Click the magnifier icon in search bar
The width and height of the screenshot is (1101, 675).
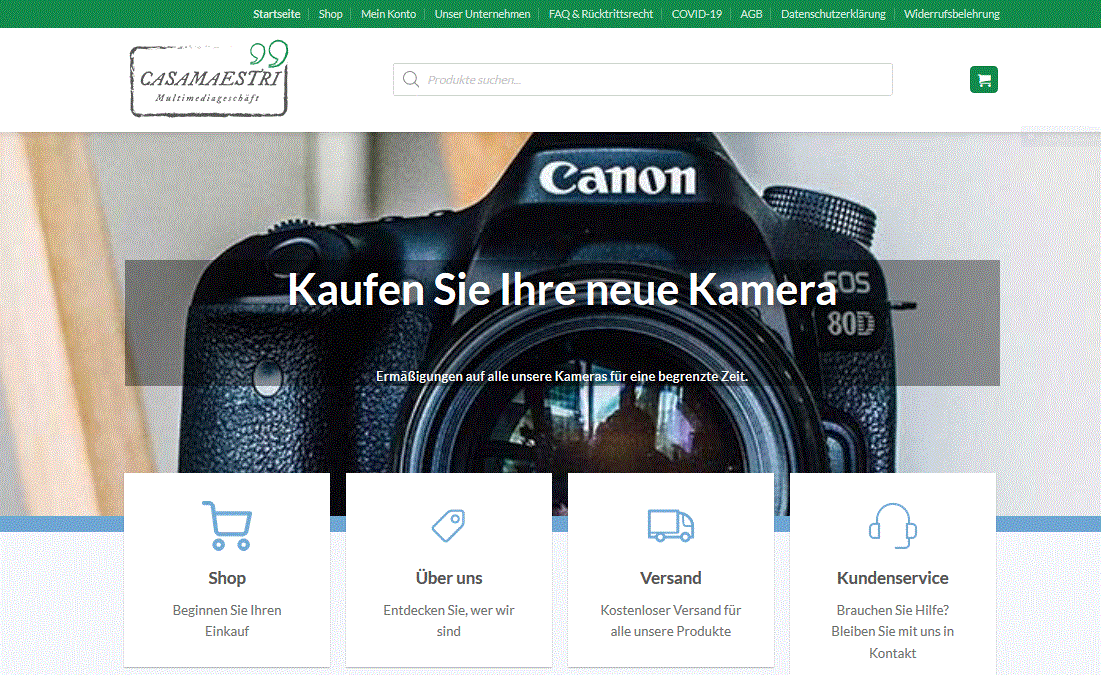411,79
